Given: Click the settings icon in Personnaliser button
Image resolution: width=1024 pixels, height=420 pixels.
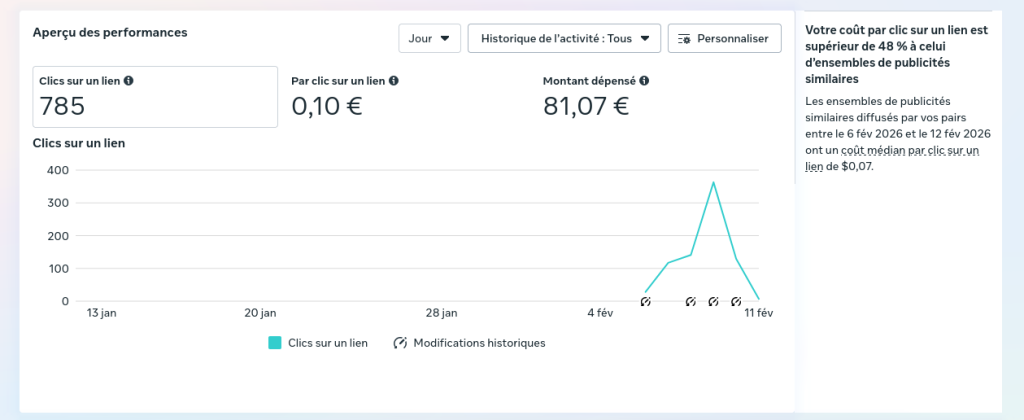Looking at the screenshot, I should coord(684,39).
